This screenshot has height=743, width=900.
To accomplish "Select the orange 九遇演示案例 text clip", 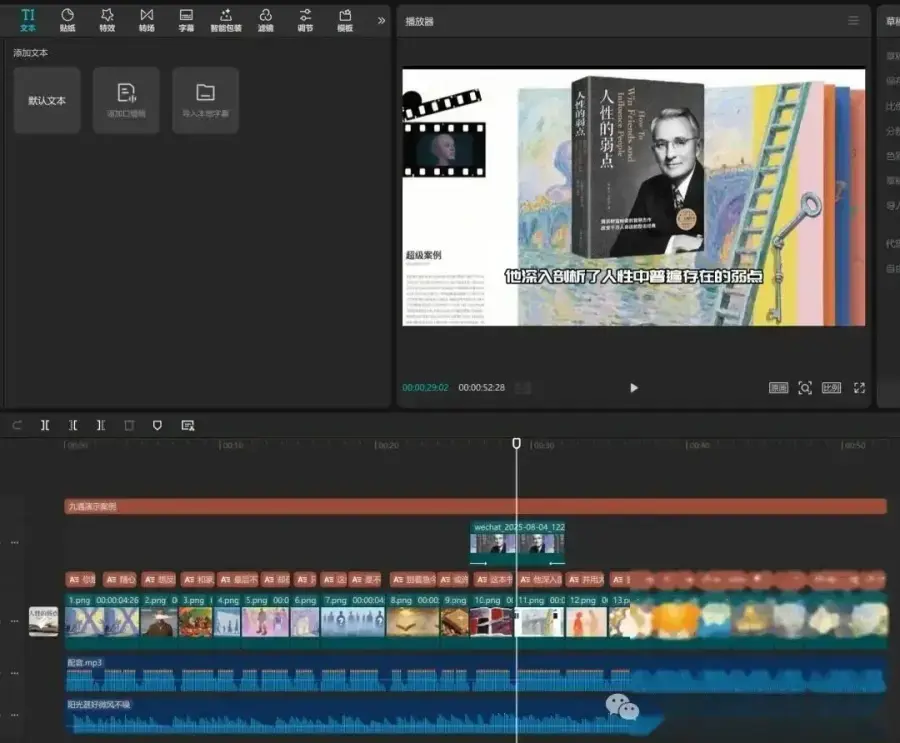I will [475, 506].
